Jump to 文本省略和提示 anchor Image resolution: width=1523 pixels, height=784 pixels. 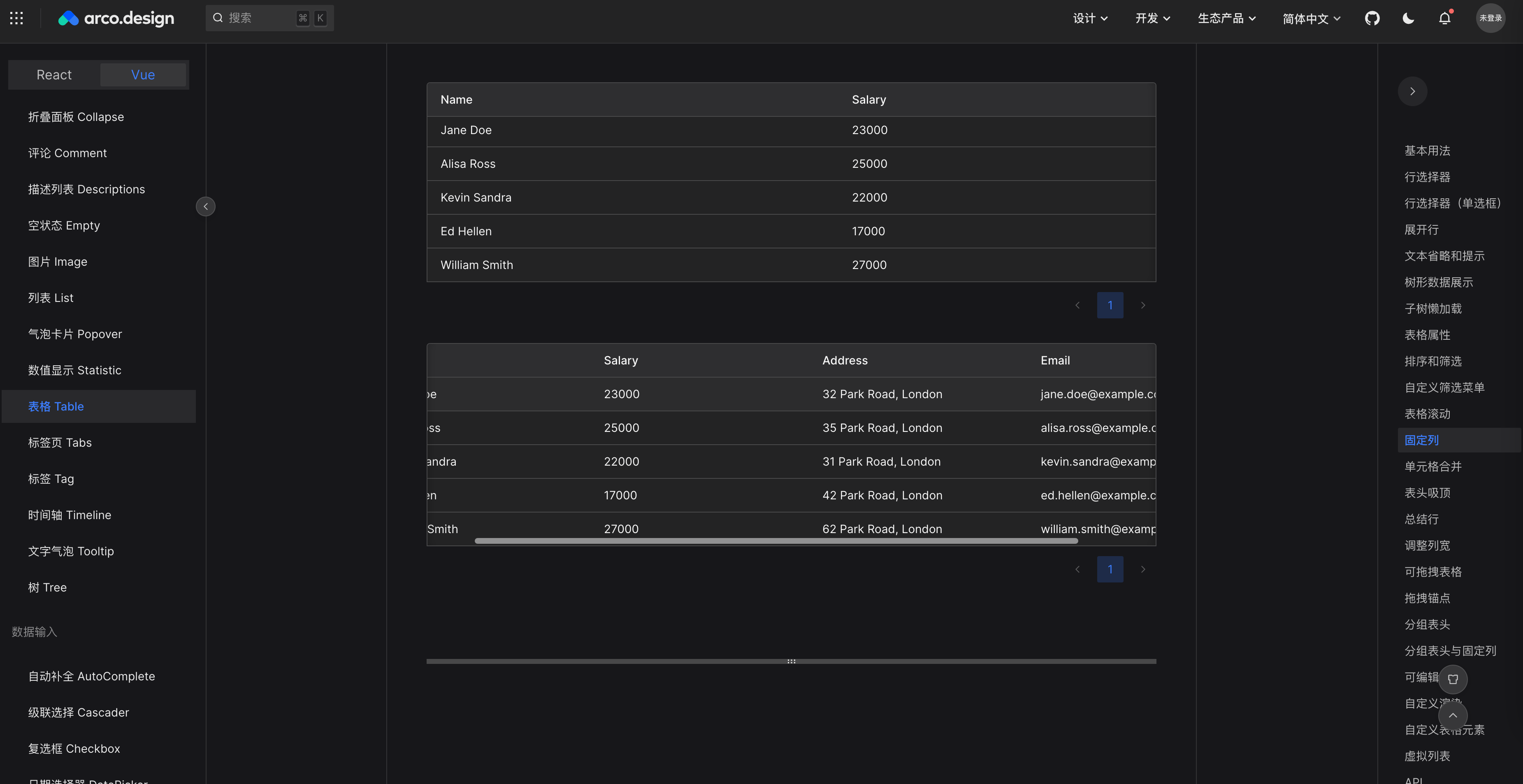click(1444, 255)
